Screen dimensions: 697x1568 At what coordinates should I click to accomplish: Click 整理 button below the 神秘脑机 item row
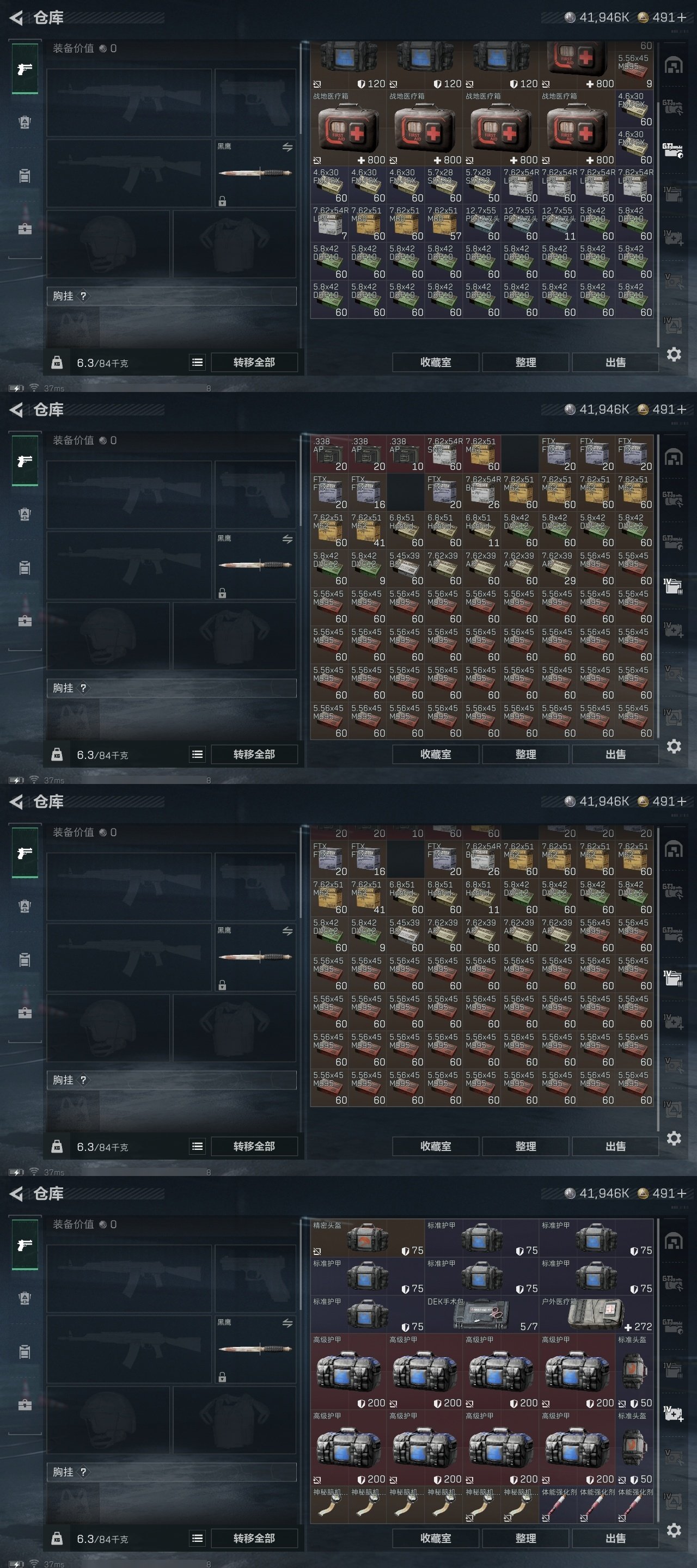point(526,1538)
